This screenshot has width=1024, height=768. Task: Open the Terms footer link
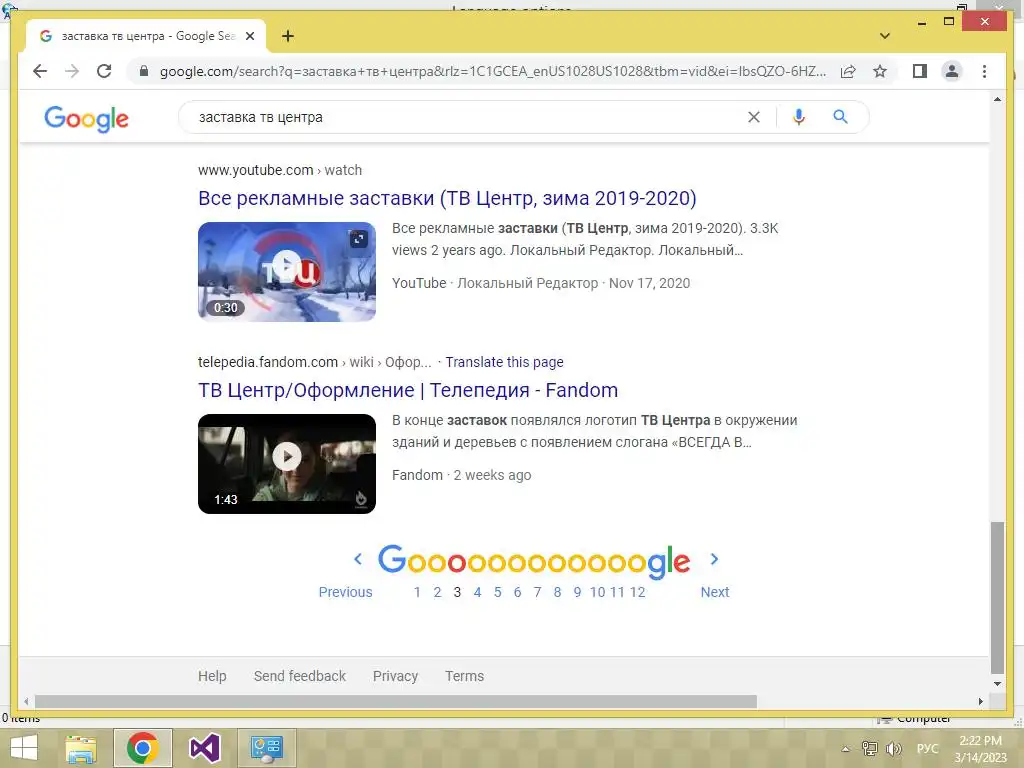(x=464, y=676)
